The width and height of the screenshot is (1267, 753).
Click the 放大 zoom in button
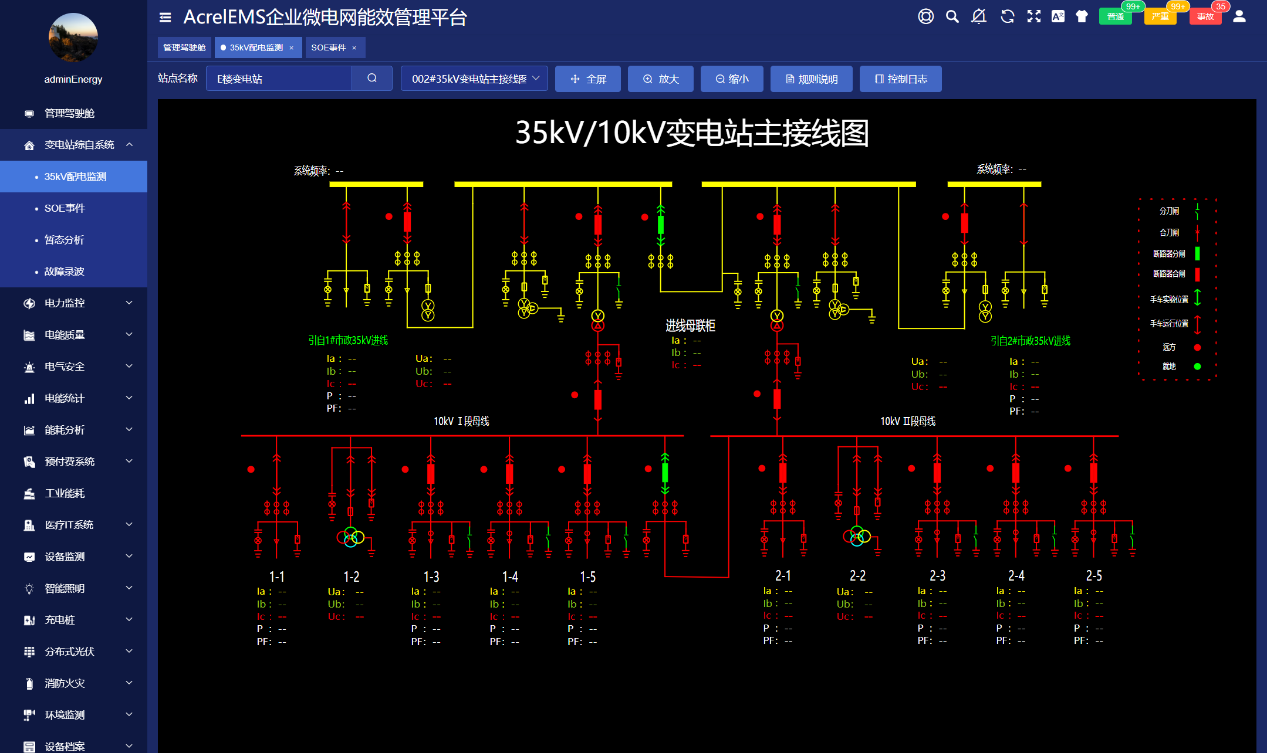[x=660, y=79]
